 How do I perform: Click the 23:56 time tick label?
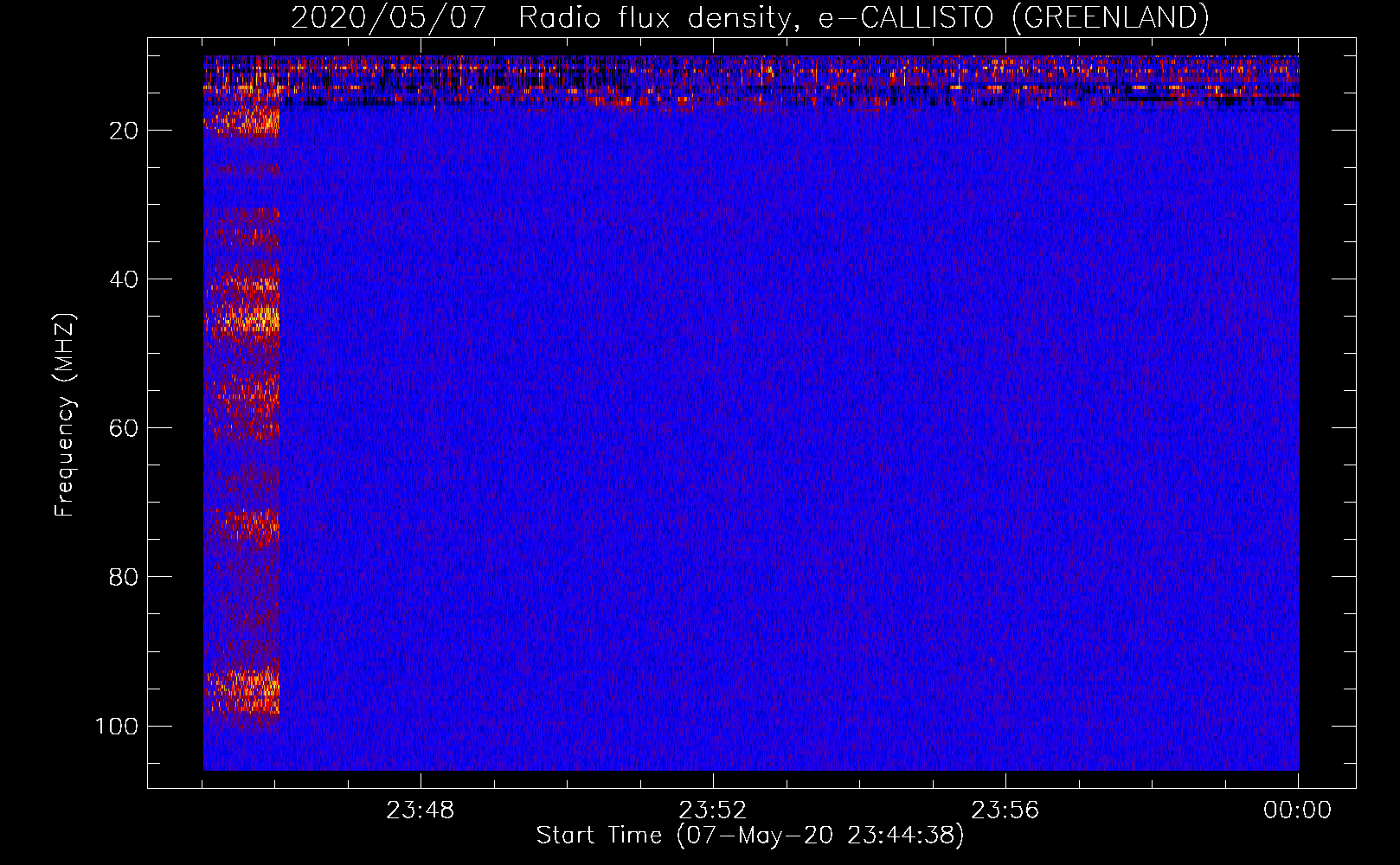[x=1005, y=811]
